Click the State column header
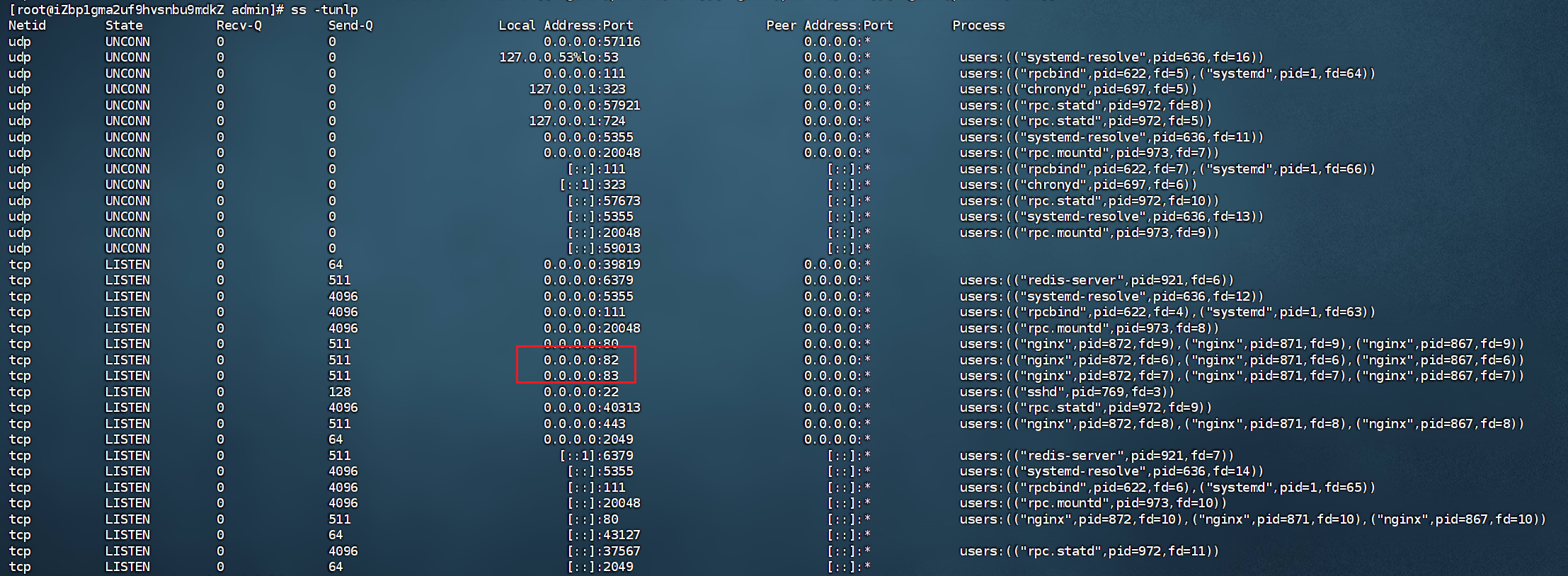Viewport: 1568px width, 576px height. point(124,25)
